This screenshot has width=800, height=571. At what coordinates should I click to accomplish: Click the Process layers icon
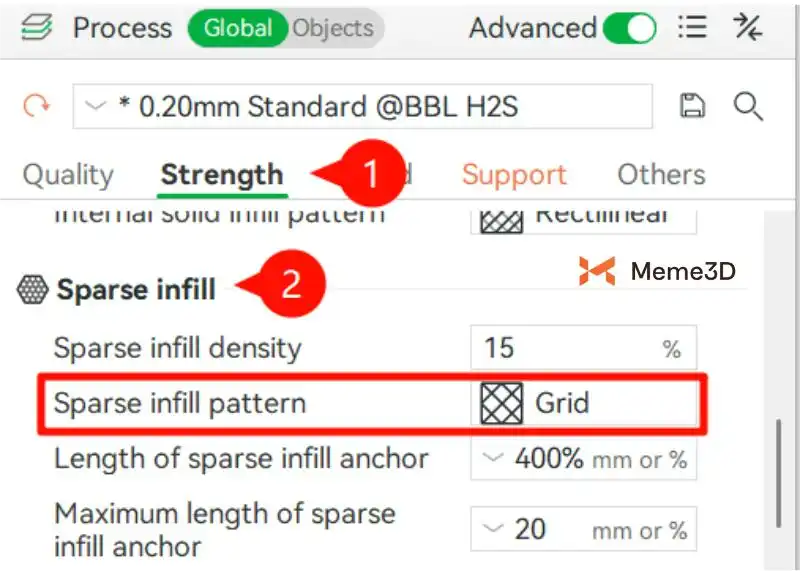pos(37,27)
